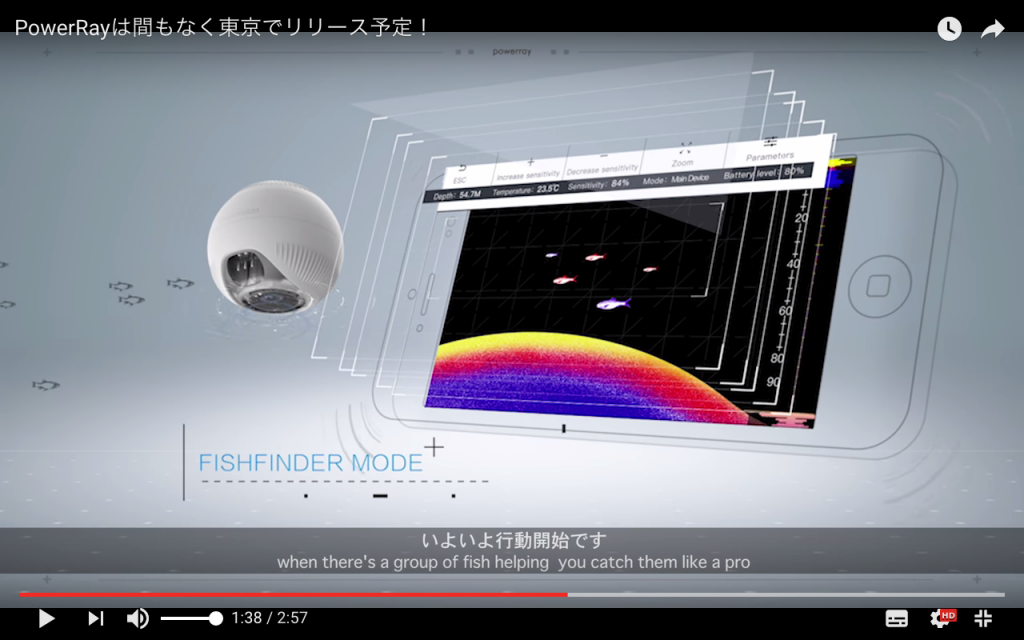Click the red playhead on progress bar

point(567,594)
